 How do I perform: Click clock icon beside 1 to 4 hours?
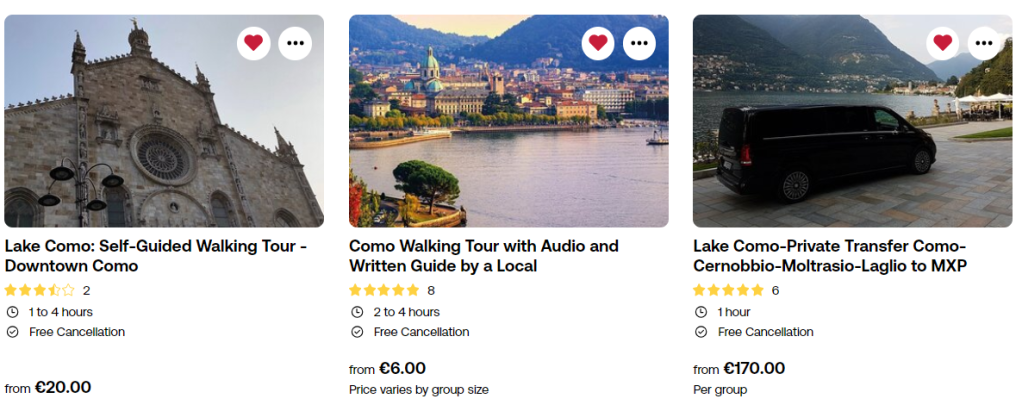(x=12, y=312)
